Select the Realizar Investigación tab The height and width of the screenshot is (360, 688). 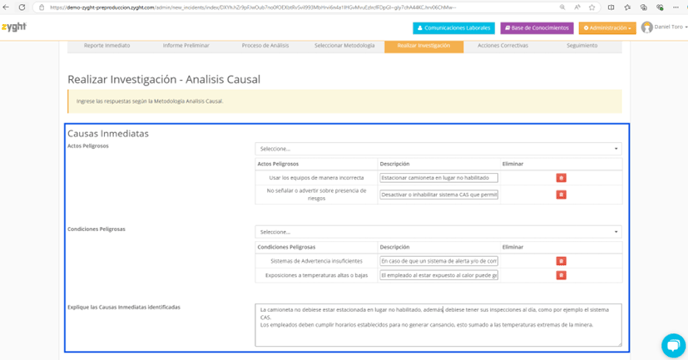coord(424,46)
